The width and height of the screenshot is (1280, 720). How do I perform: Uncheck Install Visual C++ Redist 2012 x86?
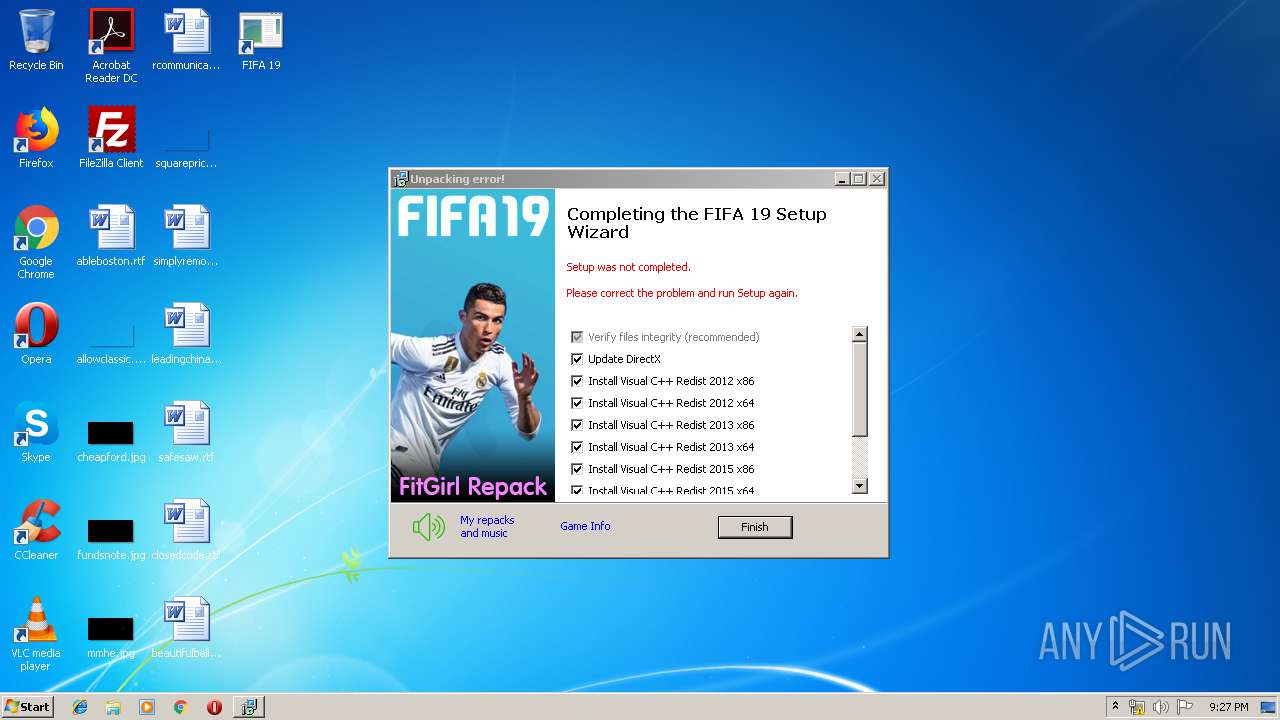click(577, 381)
